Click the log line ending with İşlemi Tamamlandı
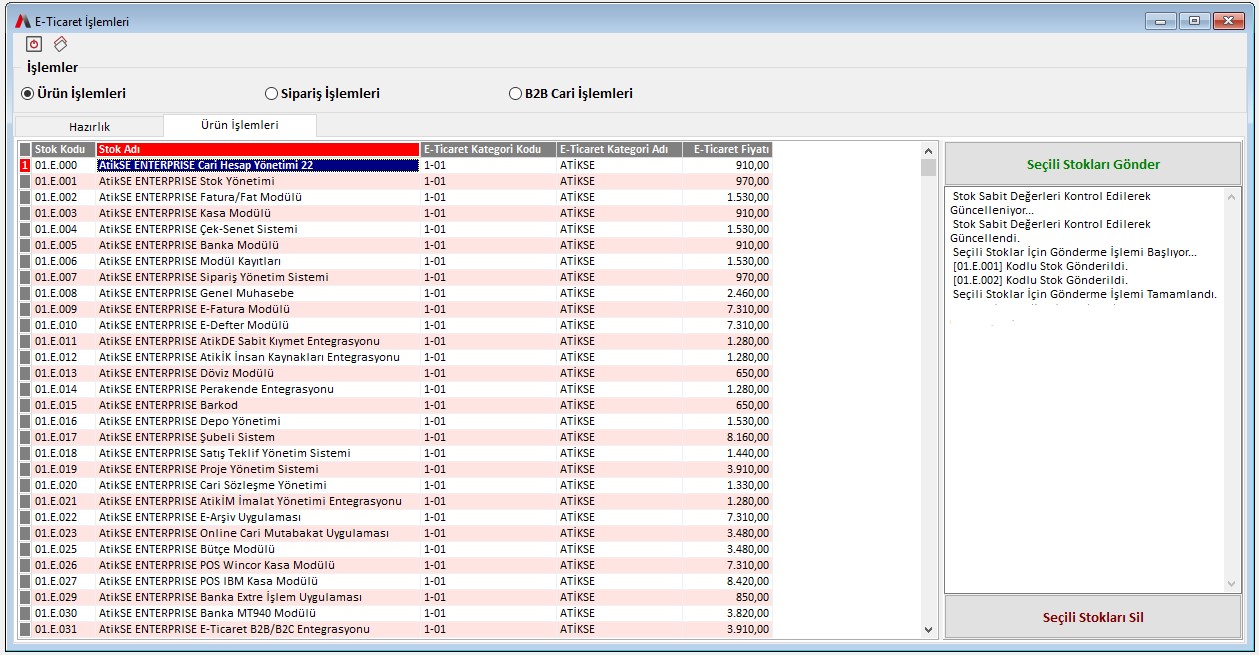Viewport: 1259px width, 655px height. point(1084,294)
